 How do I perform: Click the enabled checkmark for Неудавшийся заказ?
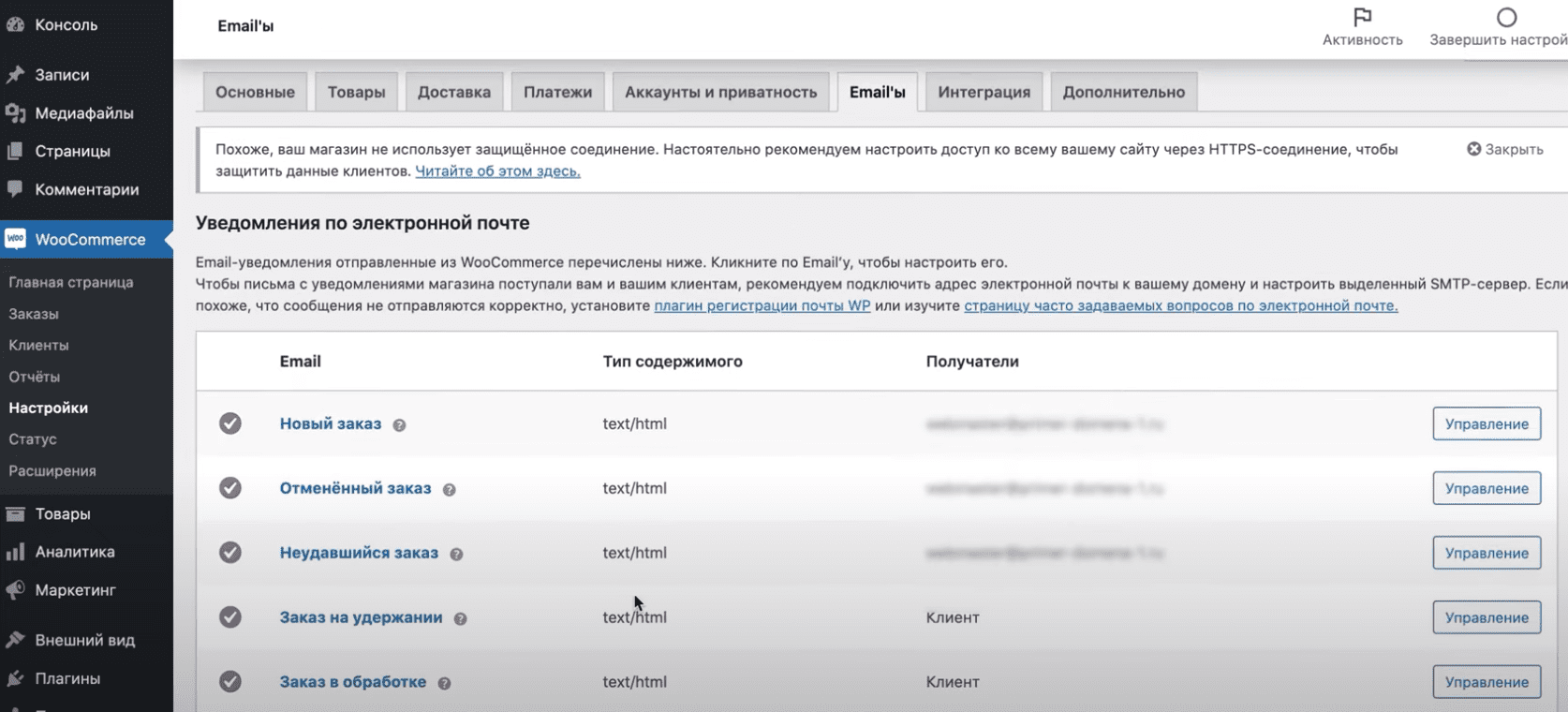230,553
